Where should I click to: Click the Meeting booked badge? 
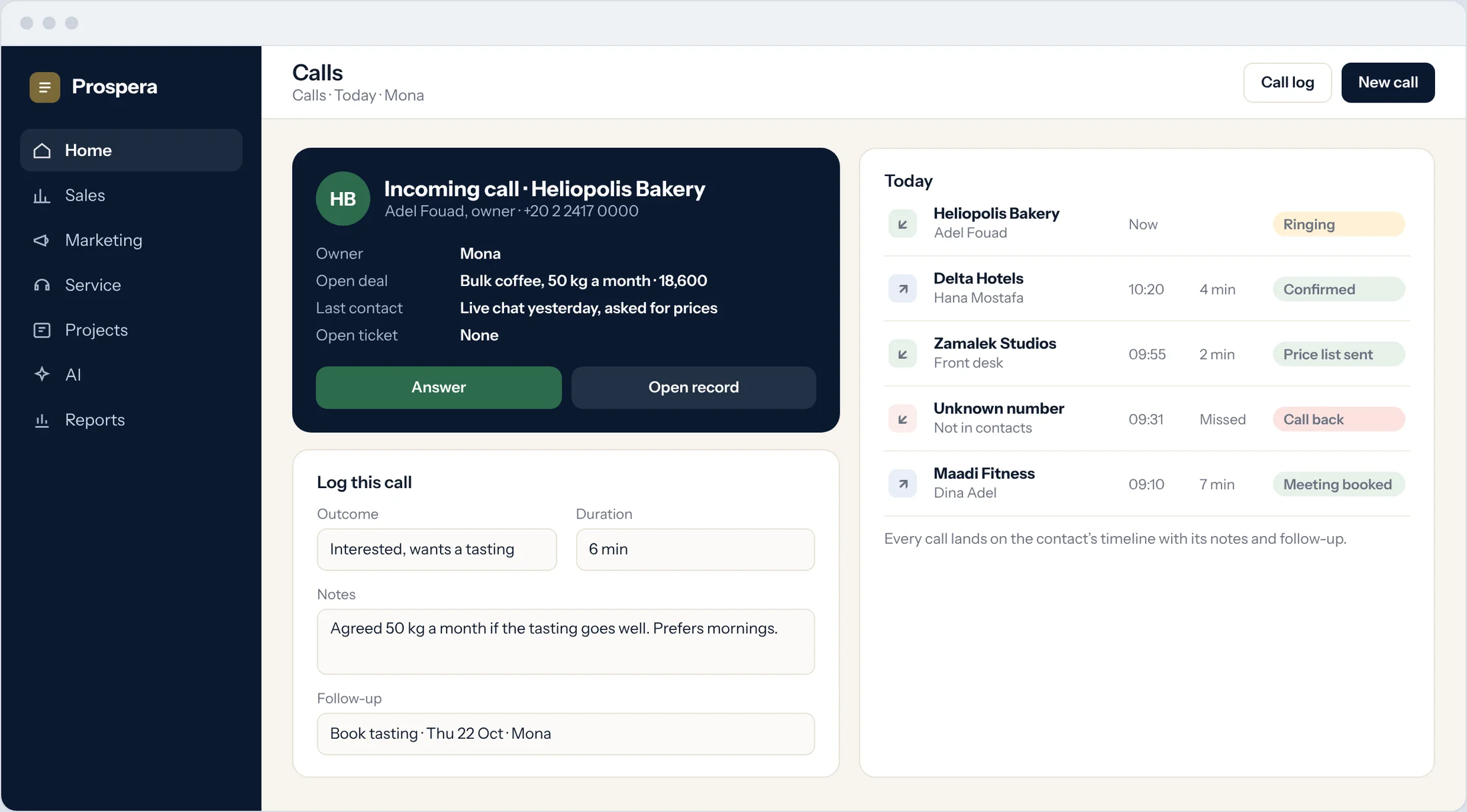coord(1338,484)
